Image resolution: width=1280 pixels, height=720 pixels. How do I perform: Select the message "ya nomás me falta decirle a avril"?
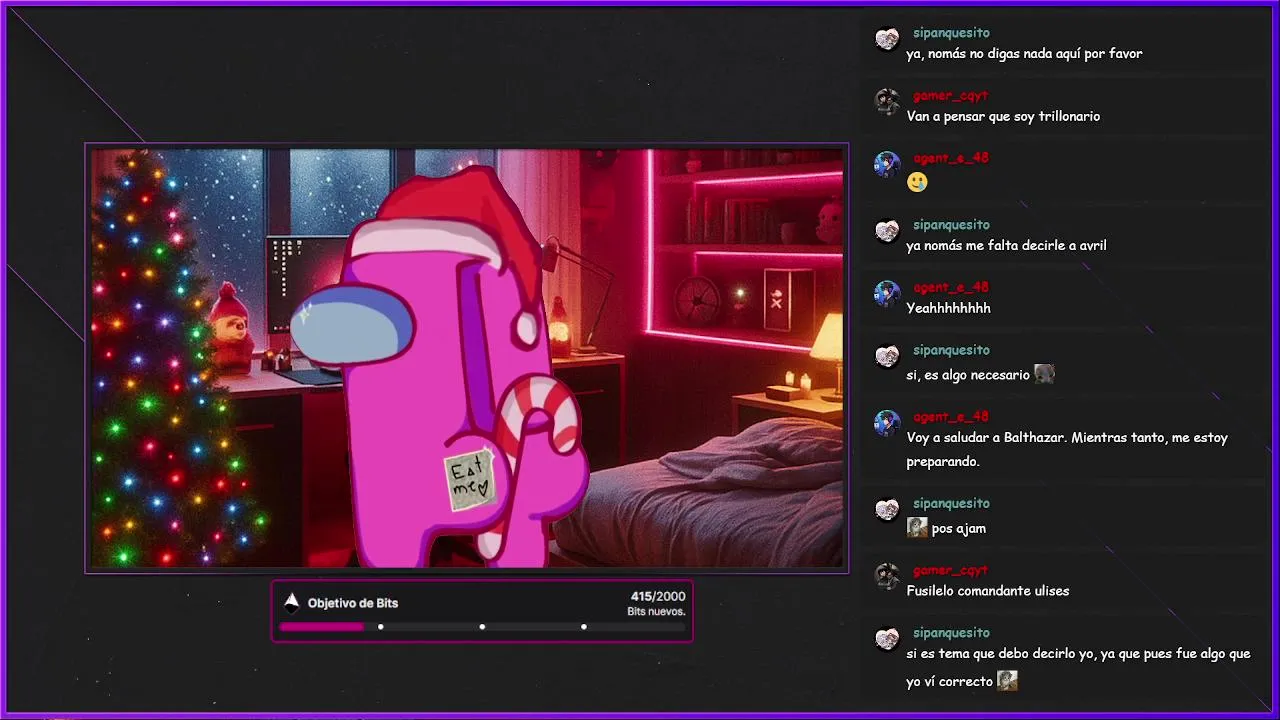click(x=1006, y=246)
